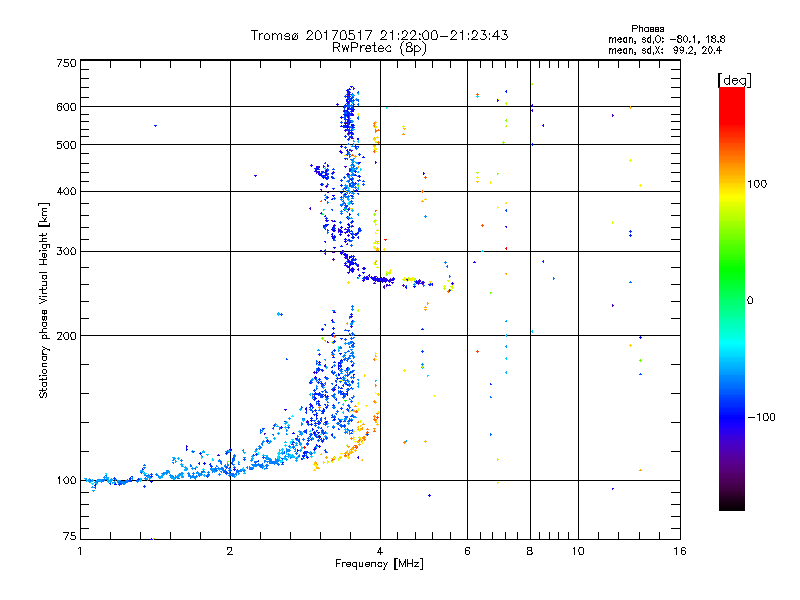The image size is (800, 600).
Task: Click x-axis tick label "2"
Action: click(230, 551)
